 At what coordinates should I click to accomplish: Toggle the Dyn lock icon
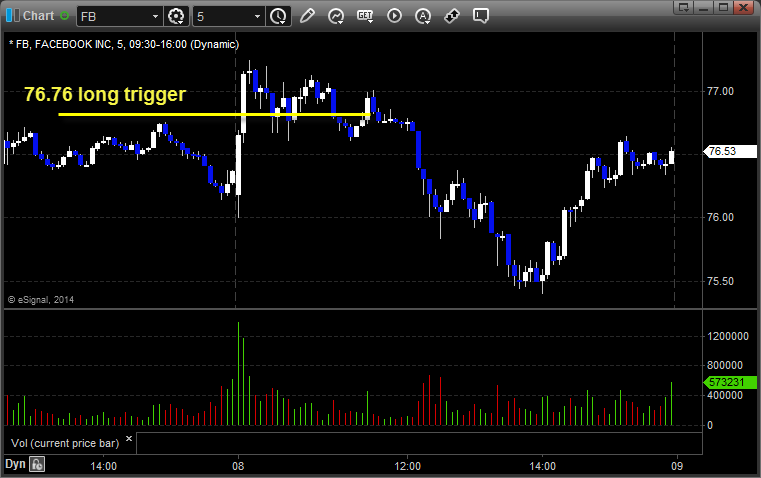click(x=37, y=464)
